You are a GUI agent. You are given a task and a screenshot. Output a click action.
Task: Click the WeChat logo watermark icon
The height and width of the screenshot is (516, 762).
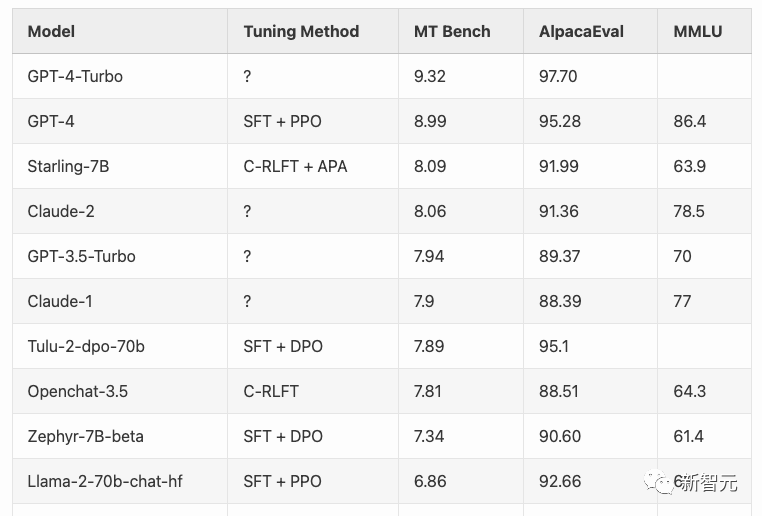tap(660, 483)
